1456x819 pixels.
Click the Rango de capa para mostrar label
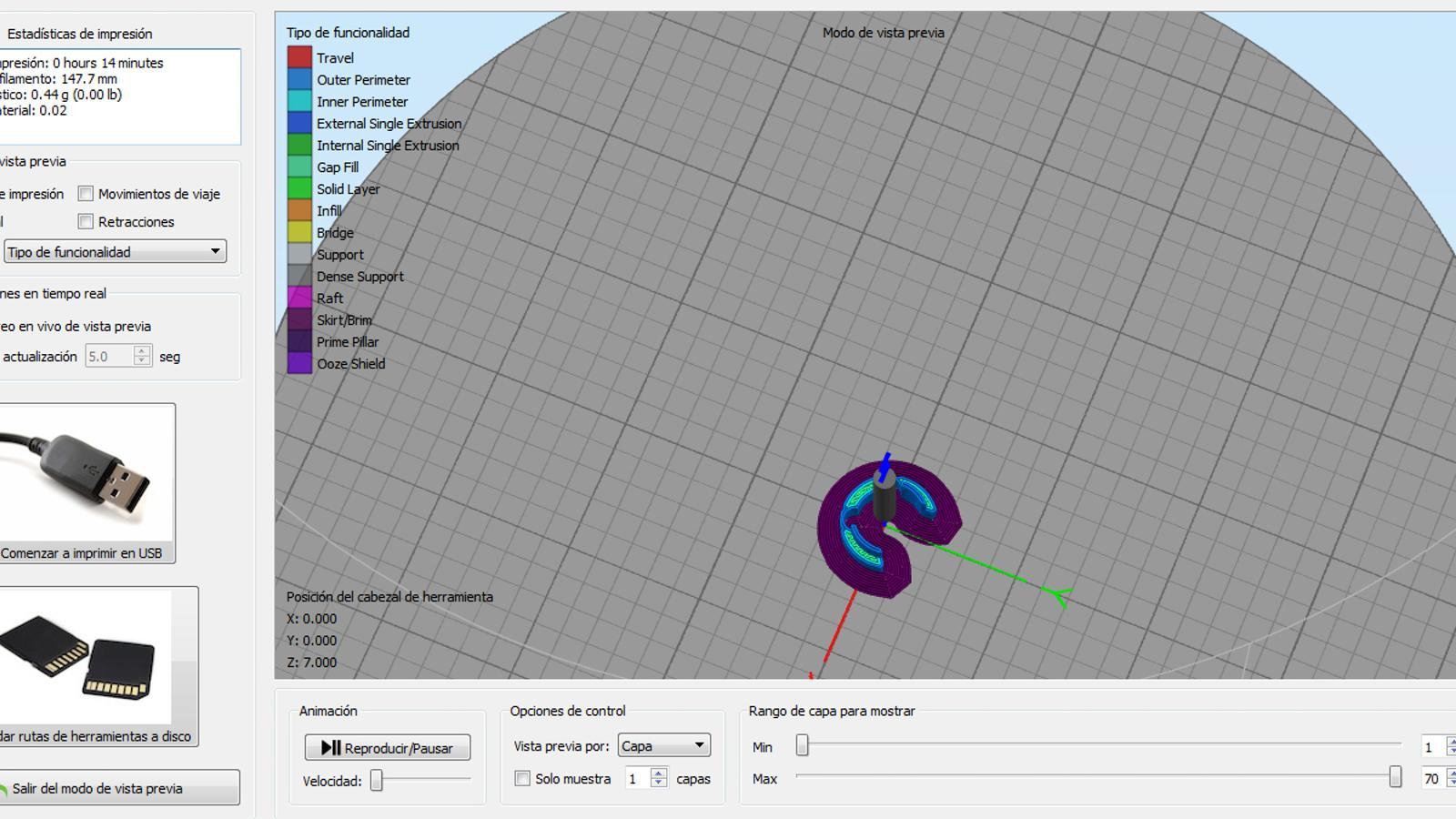(x=832, y=711)
